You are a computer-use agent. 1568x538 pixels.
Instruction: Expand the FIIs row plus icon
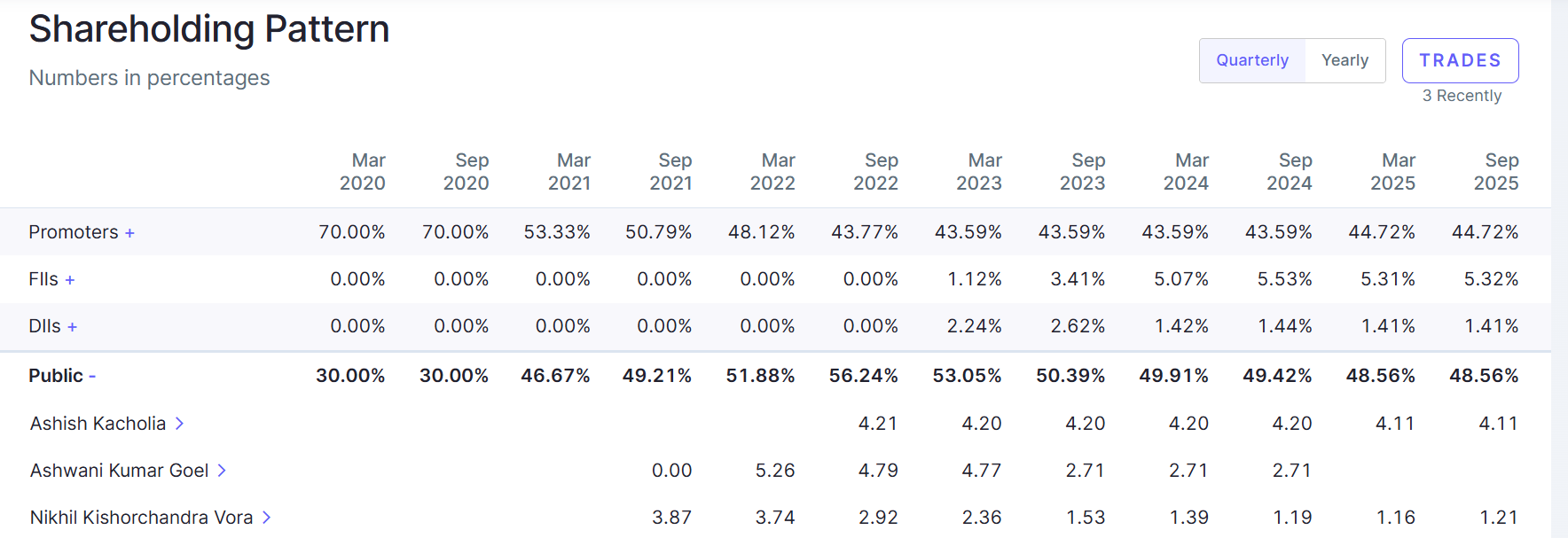pos(70,280)
